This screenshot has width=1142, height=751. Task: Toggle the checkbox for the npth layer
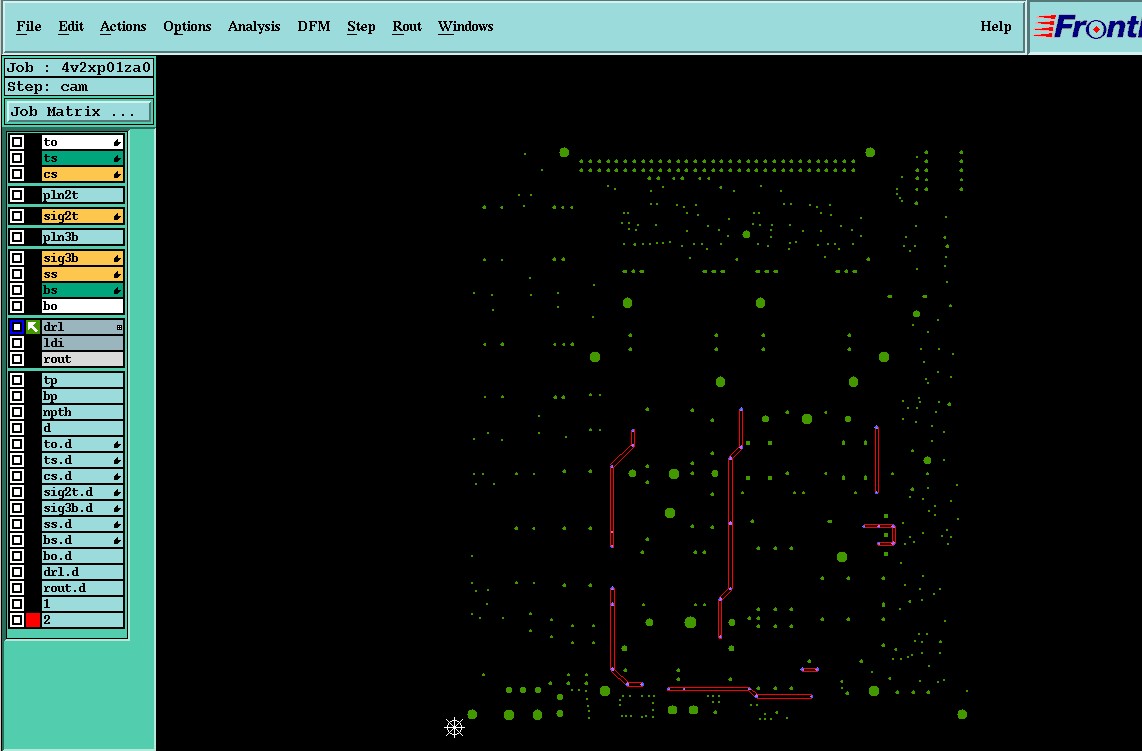(17, 412)
